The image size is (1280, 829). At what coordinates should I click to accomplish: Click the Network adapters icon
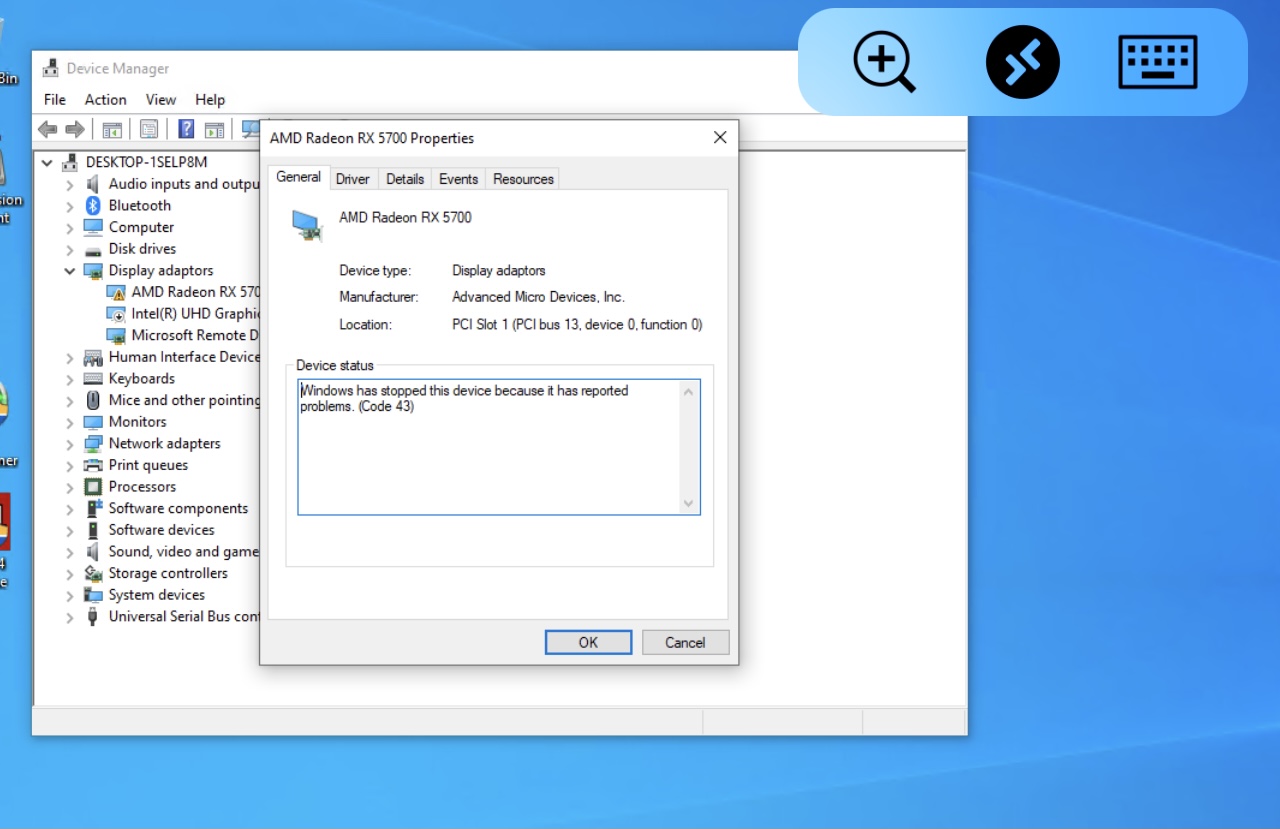pyautogui.click(x=93, y=444)
